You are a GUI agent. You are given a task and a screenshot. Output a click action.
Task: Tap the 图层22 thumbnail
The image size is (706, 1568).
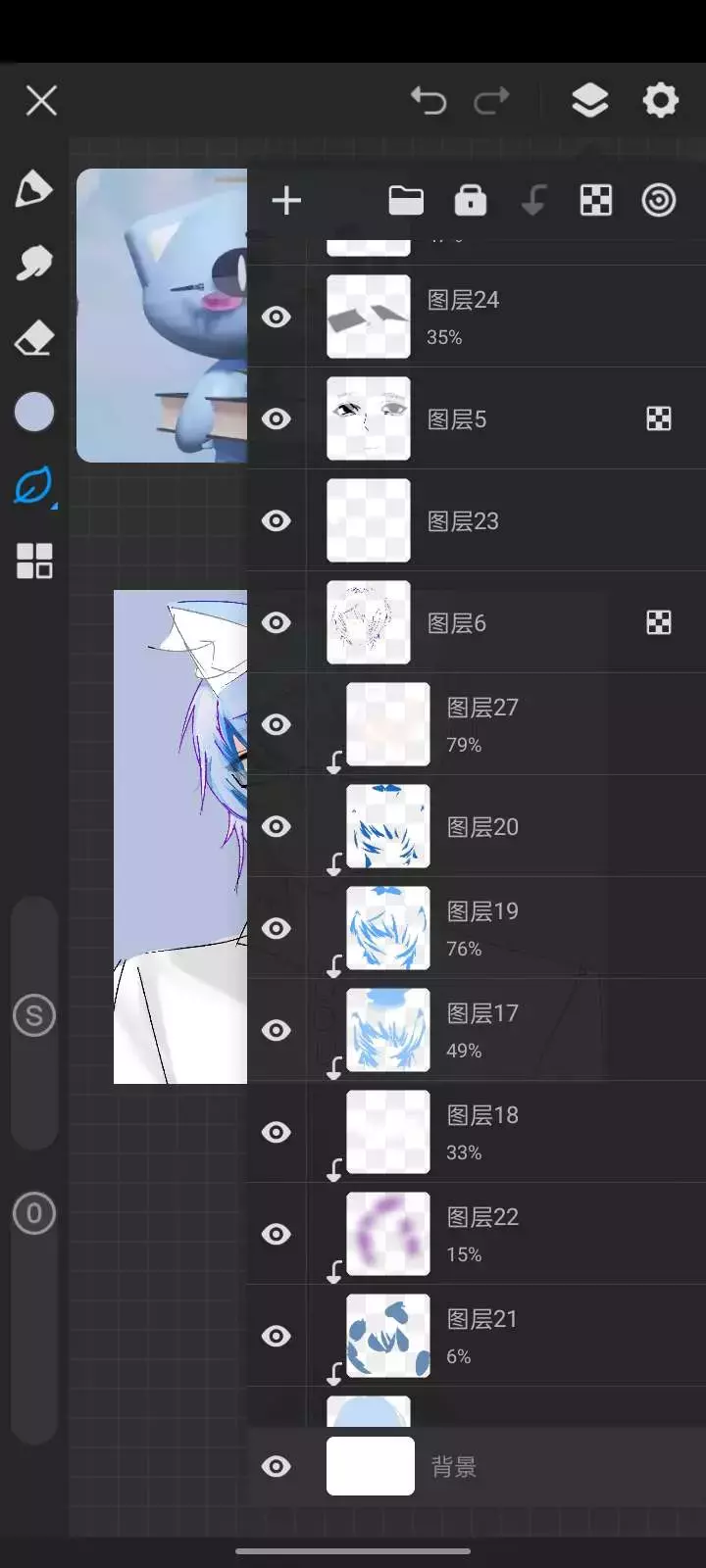coord(388,1234)
